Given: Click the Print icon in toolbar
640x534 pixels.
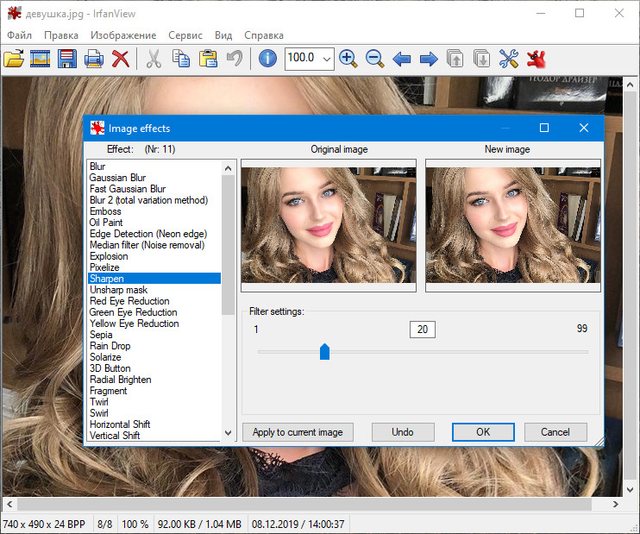Looking at the screenshot, I should [x=94, y=59].
